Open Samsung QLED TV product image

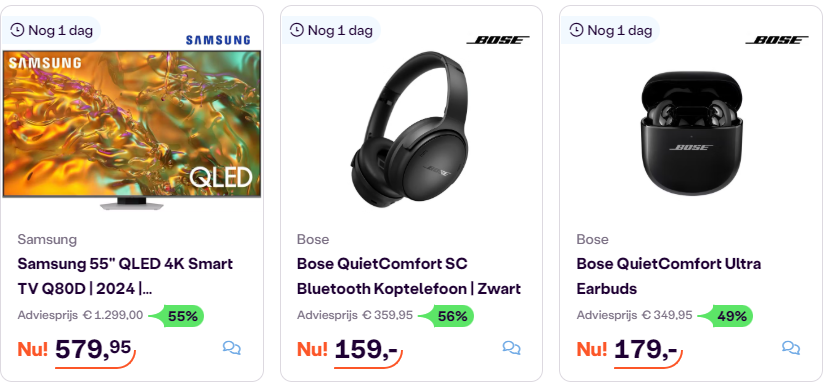click(x=132, y=130)
